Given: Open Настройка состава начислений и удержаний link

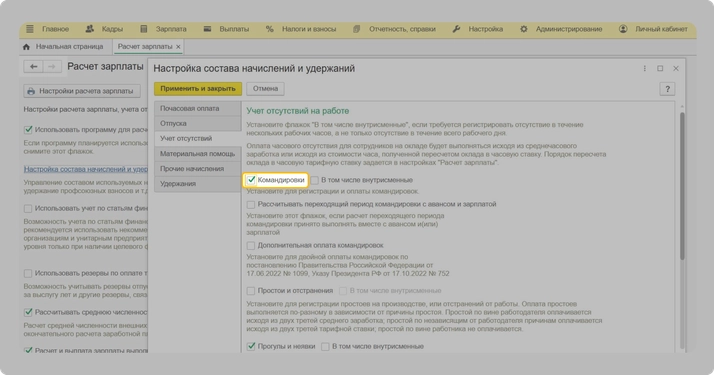Looking at the screenshot, I should click(x=86, y=169).
